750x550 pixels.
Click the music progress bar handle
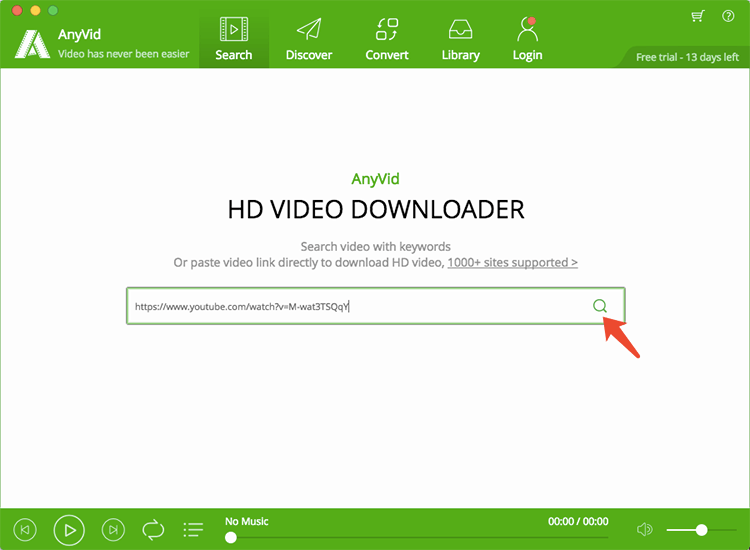coord(231,538)
